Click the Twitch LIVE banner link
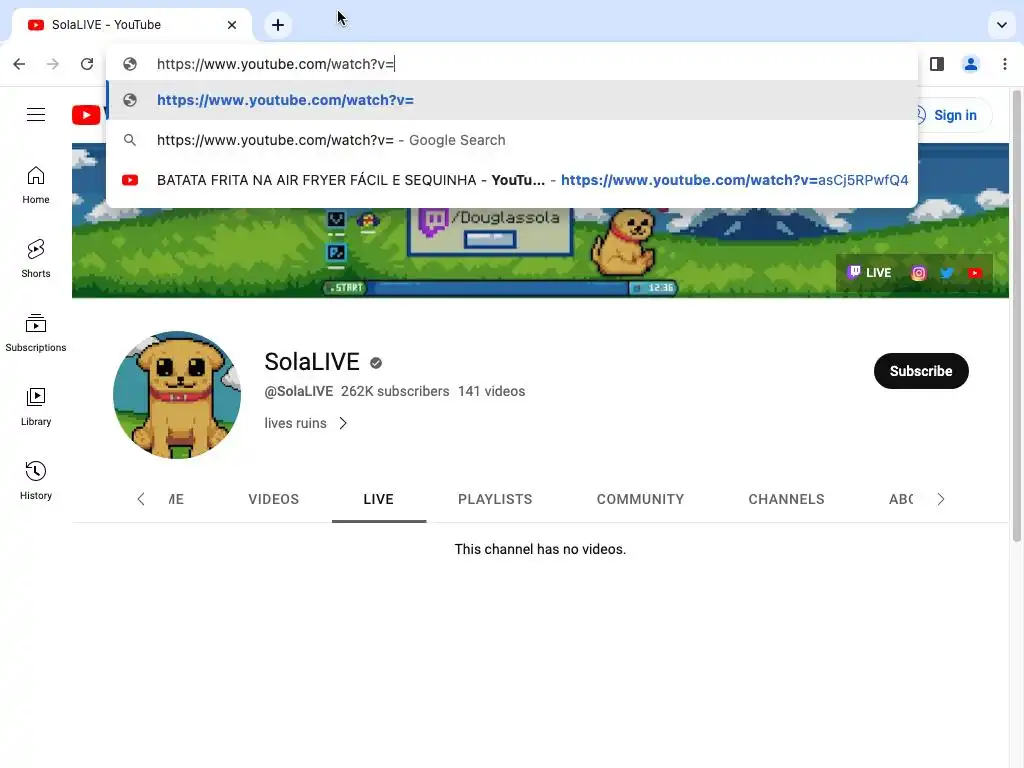 coord(869,273)
